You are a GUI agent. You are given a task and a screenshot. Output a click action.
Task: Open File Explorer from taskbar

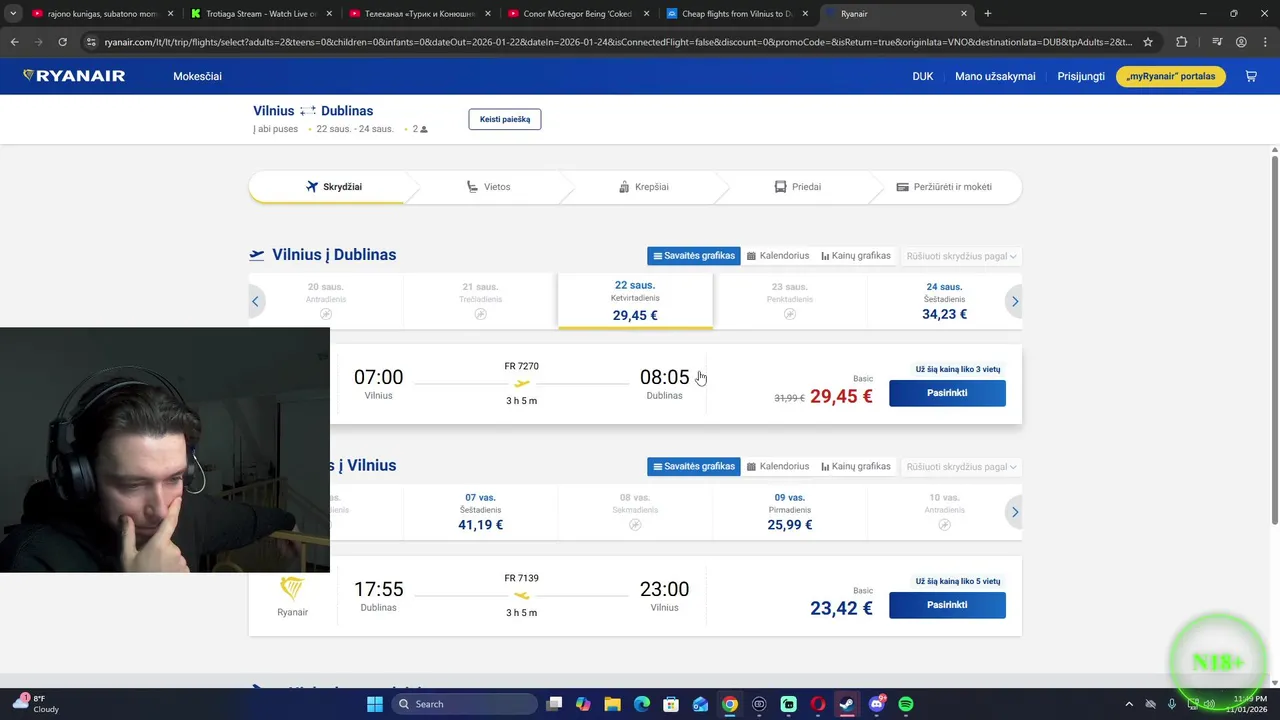click(x=612, y=704)
